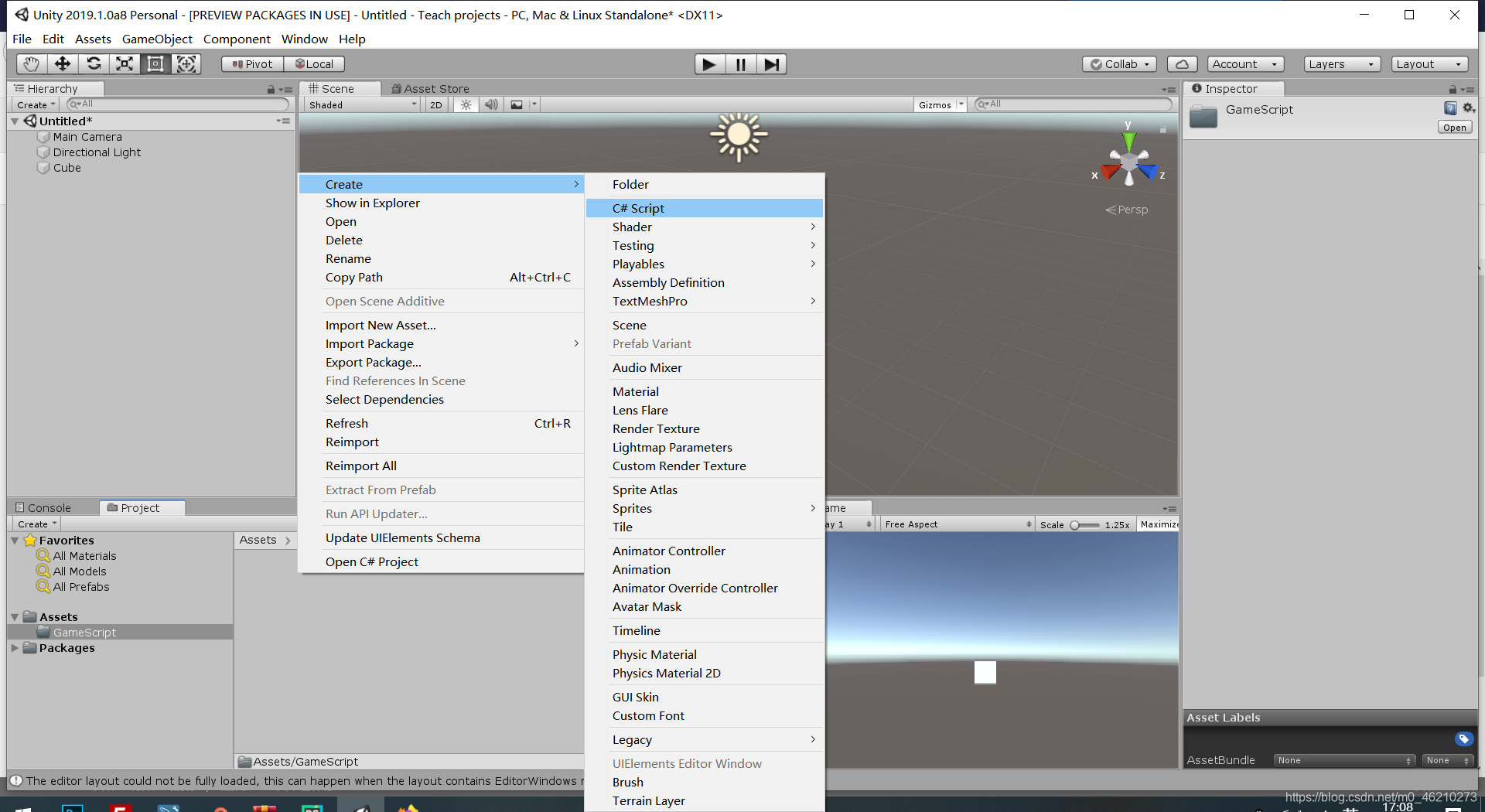1485x812 pixels.
Task: Toggle scene audio speaker icon
Action: [491, 104]
